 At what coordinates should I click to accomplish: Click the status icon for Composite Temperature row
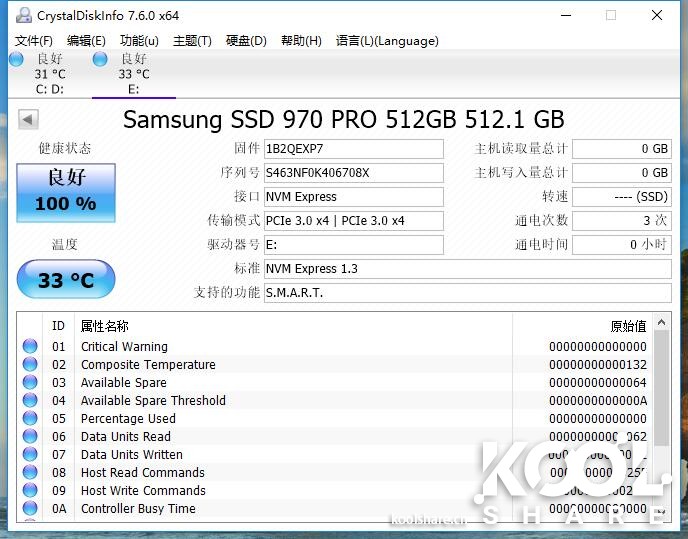click(x=30, y=364)
